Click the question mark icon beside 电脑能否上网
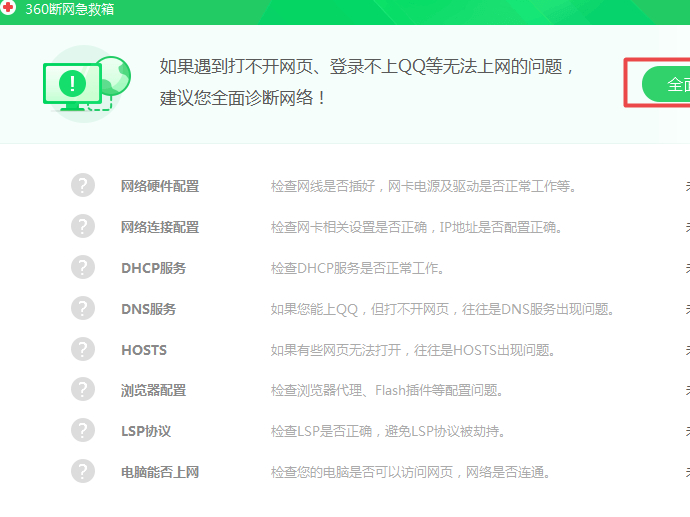 point(83,471)
